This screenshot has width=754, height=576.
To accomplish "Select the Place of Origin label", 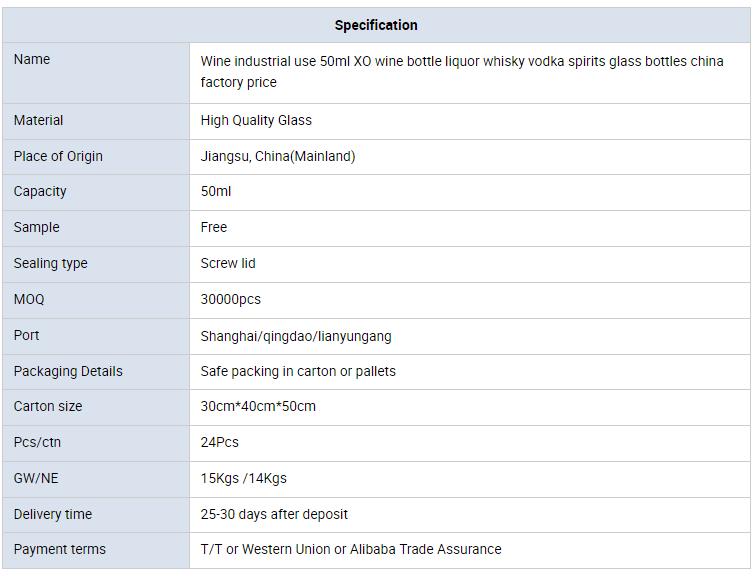I will pyautogui.click(x=58, y=156).
